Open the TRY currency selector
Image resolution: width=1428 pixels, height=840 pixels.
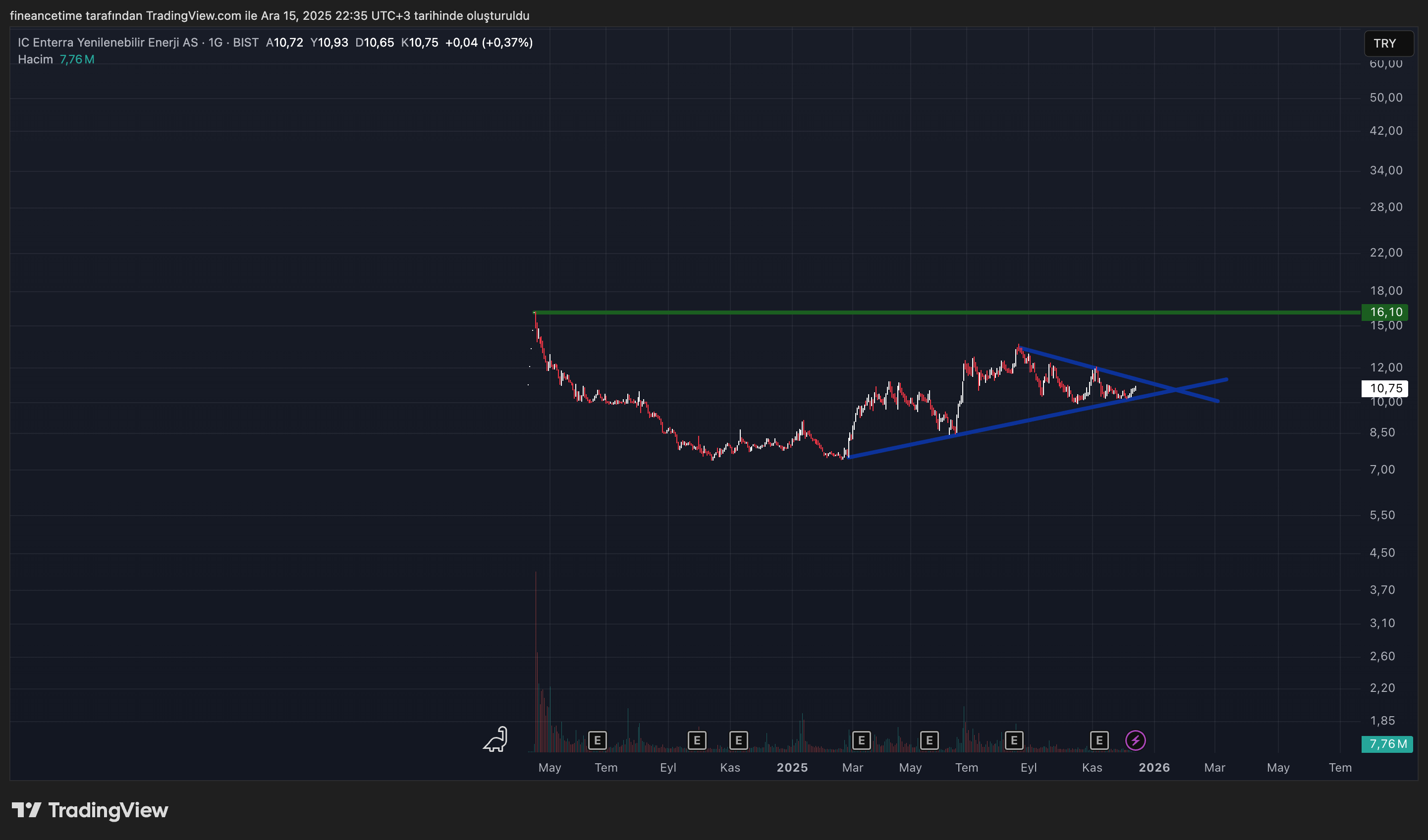(1388, 43)
